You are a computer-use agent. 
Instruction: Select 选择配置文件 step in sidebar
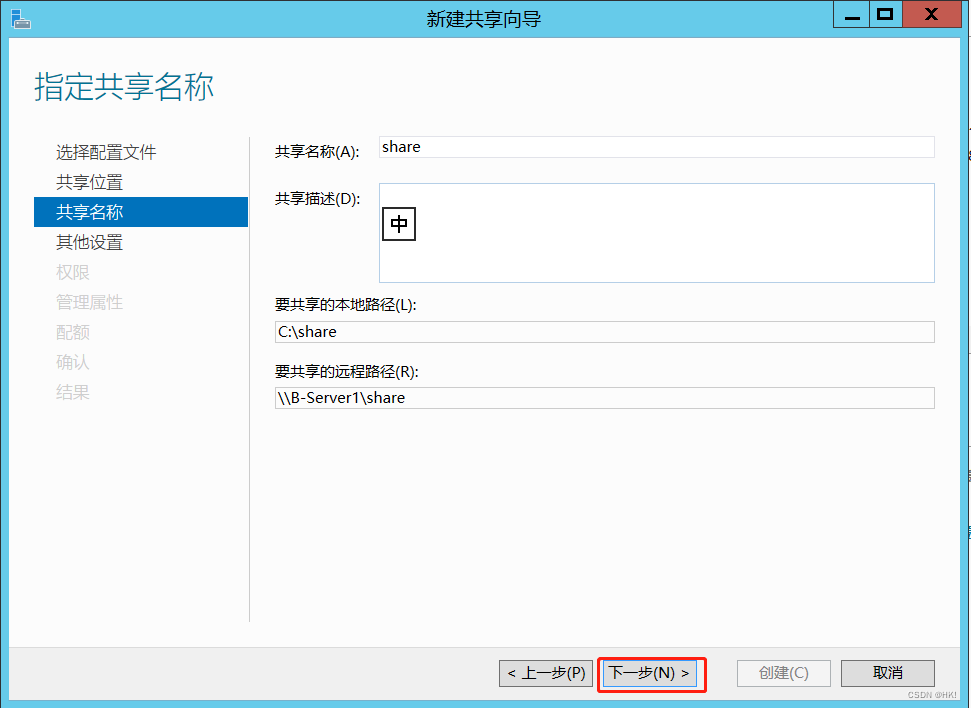tap(106, 152)
